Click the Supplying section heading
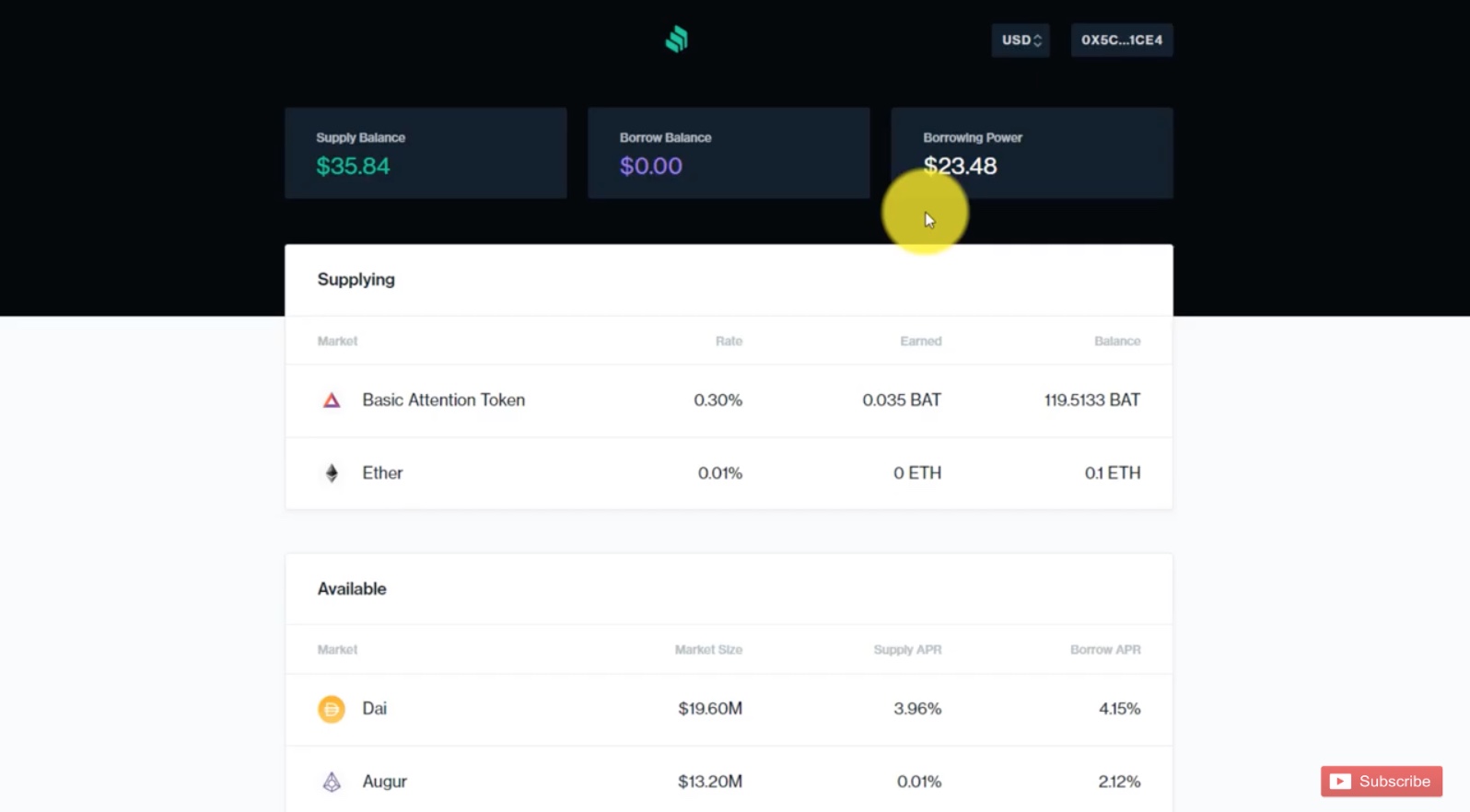Image resolution: width=1470 pixels, height=812 pixels. pyautogui.click(x=356, y=280)
